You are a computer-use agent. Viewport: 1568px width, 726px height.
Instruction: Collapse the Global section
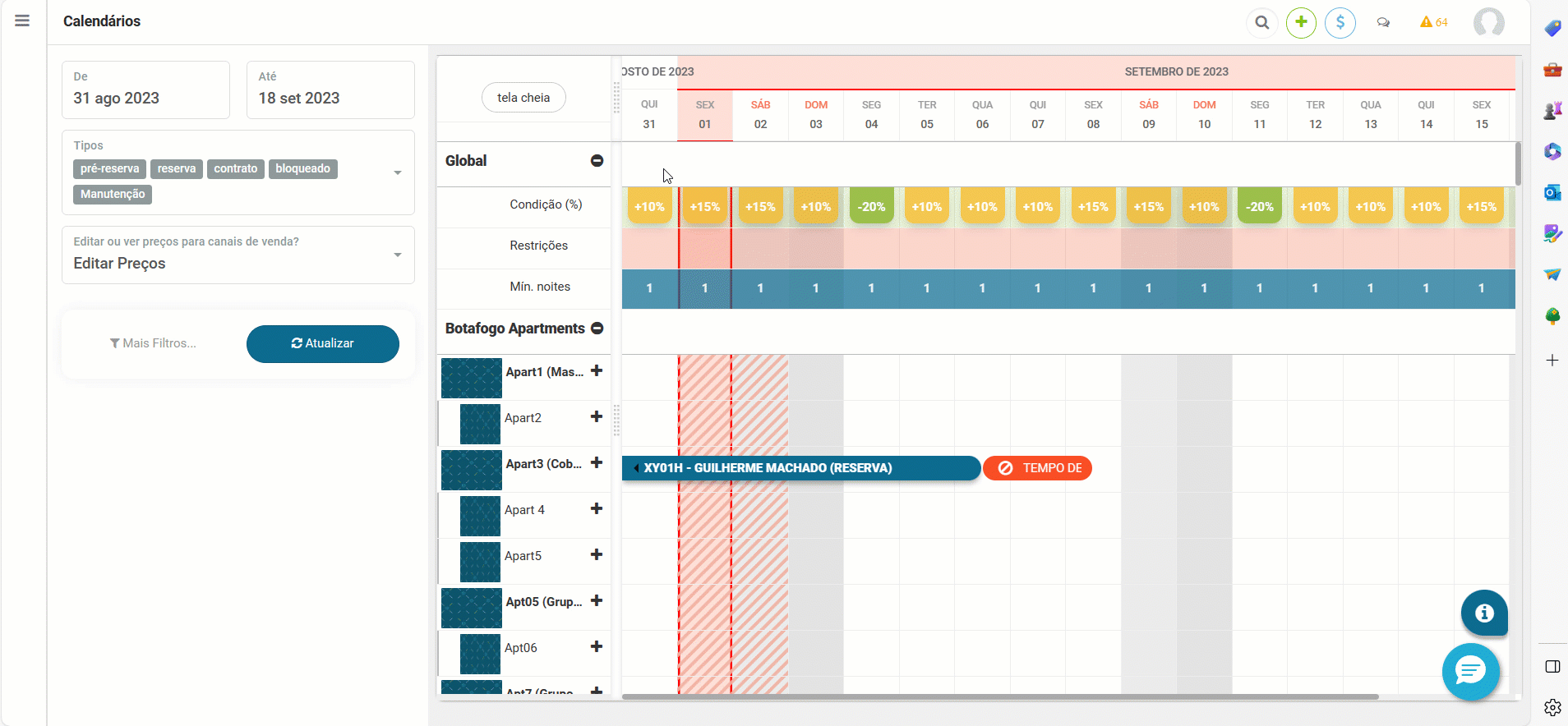tap(597, 161)
